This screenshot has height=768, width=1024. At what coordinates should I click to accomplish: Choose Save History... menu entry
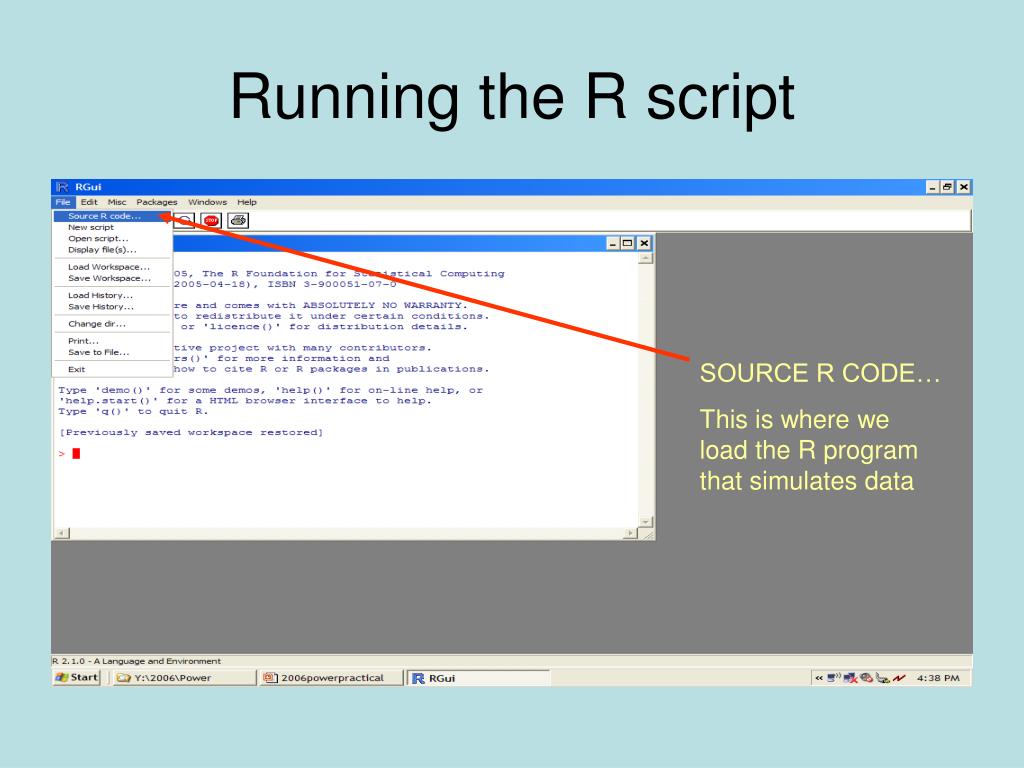112,306
